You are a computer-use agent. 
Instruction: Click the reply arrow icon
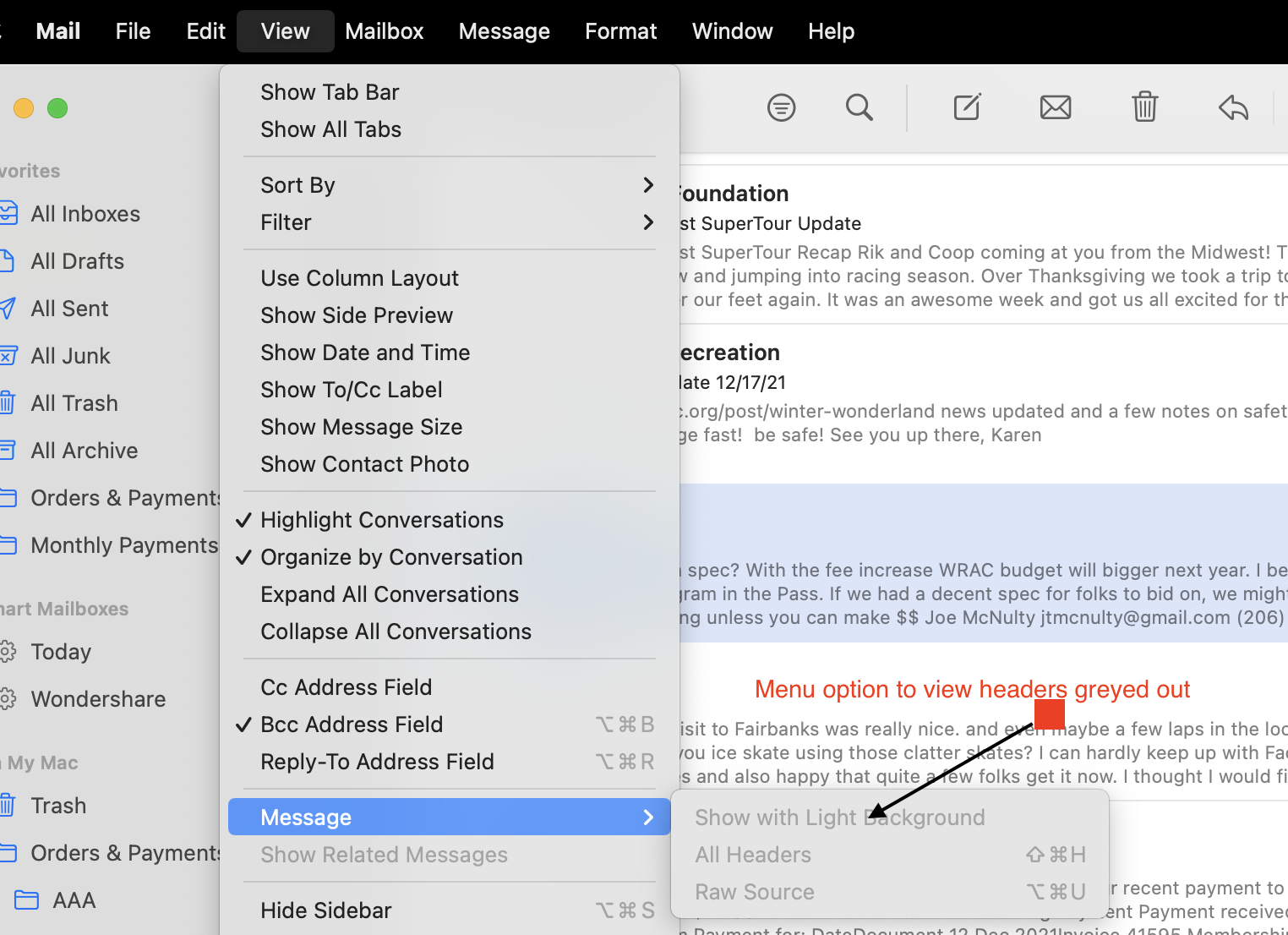pyautogui.click(x=1233, y=107)
